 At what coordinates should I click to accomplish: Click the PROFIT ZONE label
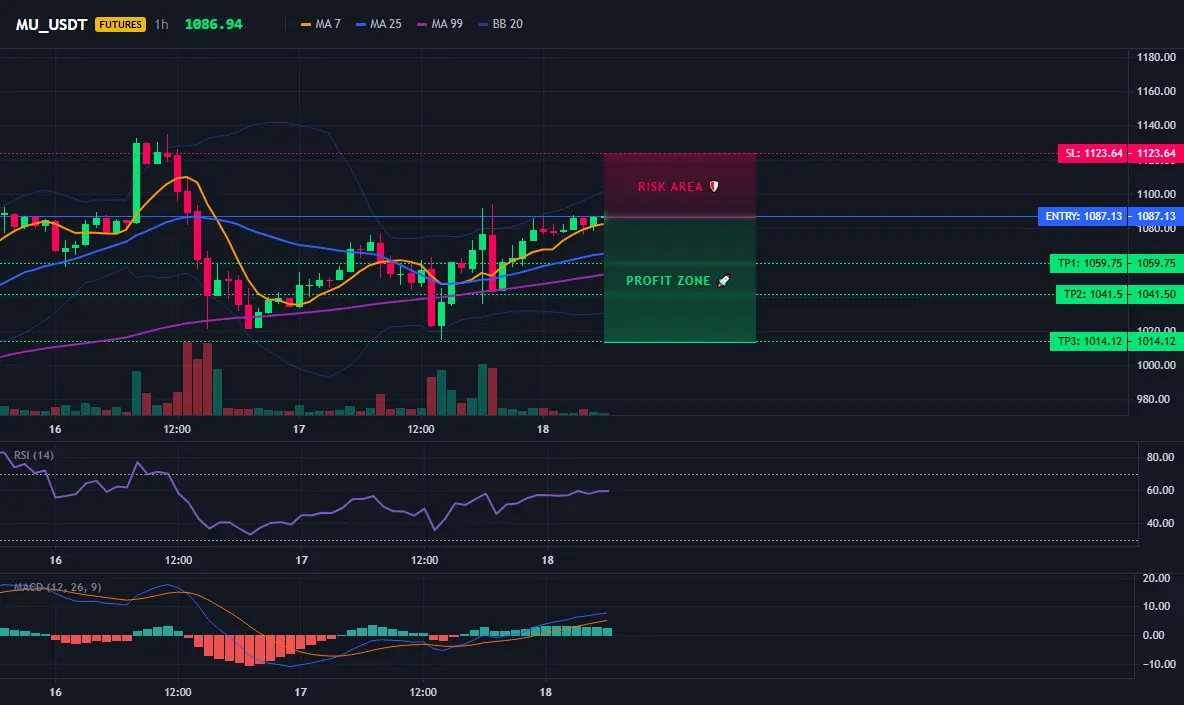pos(668,281)
